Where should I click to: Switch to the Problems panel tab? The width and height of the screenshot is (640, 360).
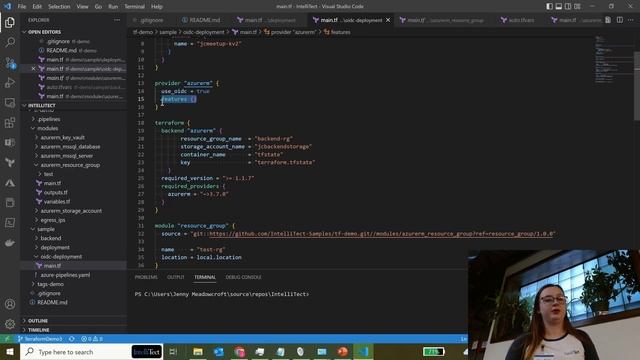coord(146,277)
